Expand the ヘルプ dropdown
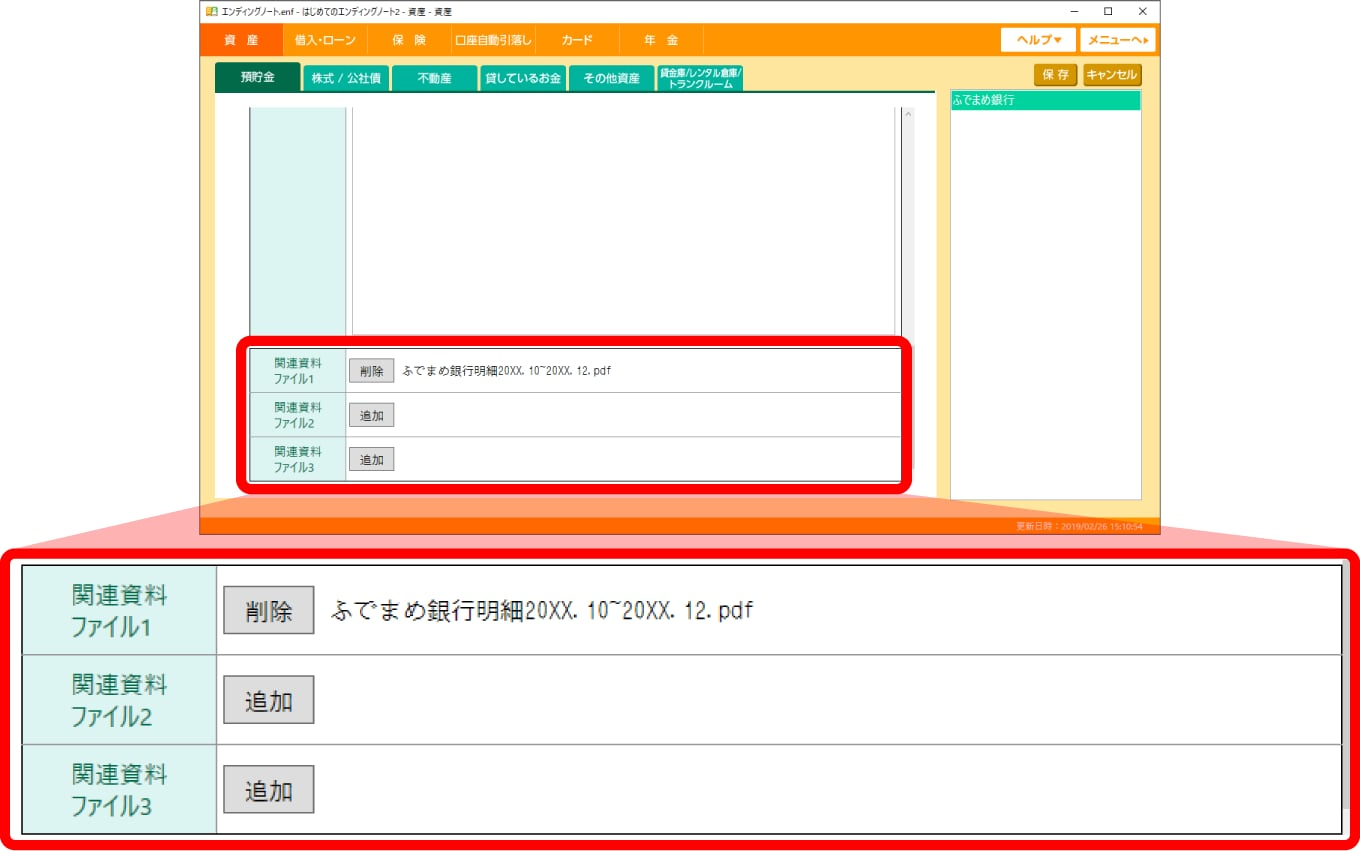Screen dimensions: 1360x851 1038,40
